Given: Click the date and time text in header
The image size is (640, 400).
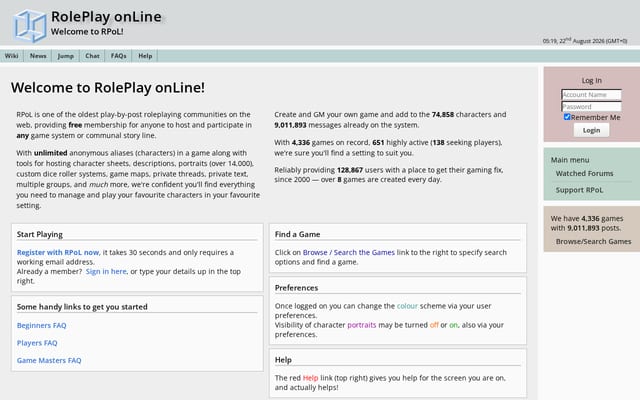Looking at the screenshot, I should (584, 41).
